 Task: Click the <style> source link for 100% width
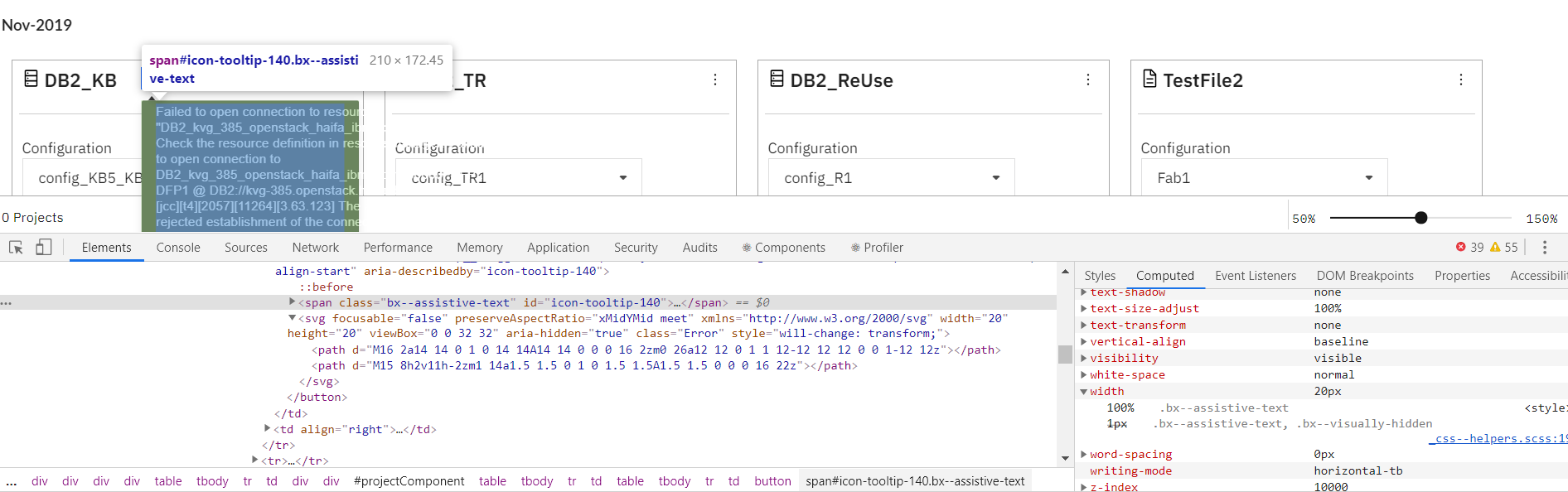1546,408
